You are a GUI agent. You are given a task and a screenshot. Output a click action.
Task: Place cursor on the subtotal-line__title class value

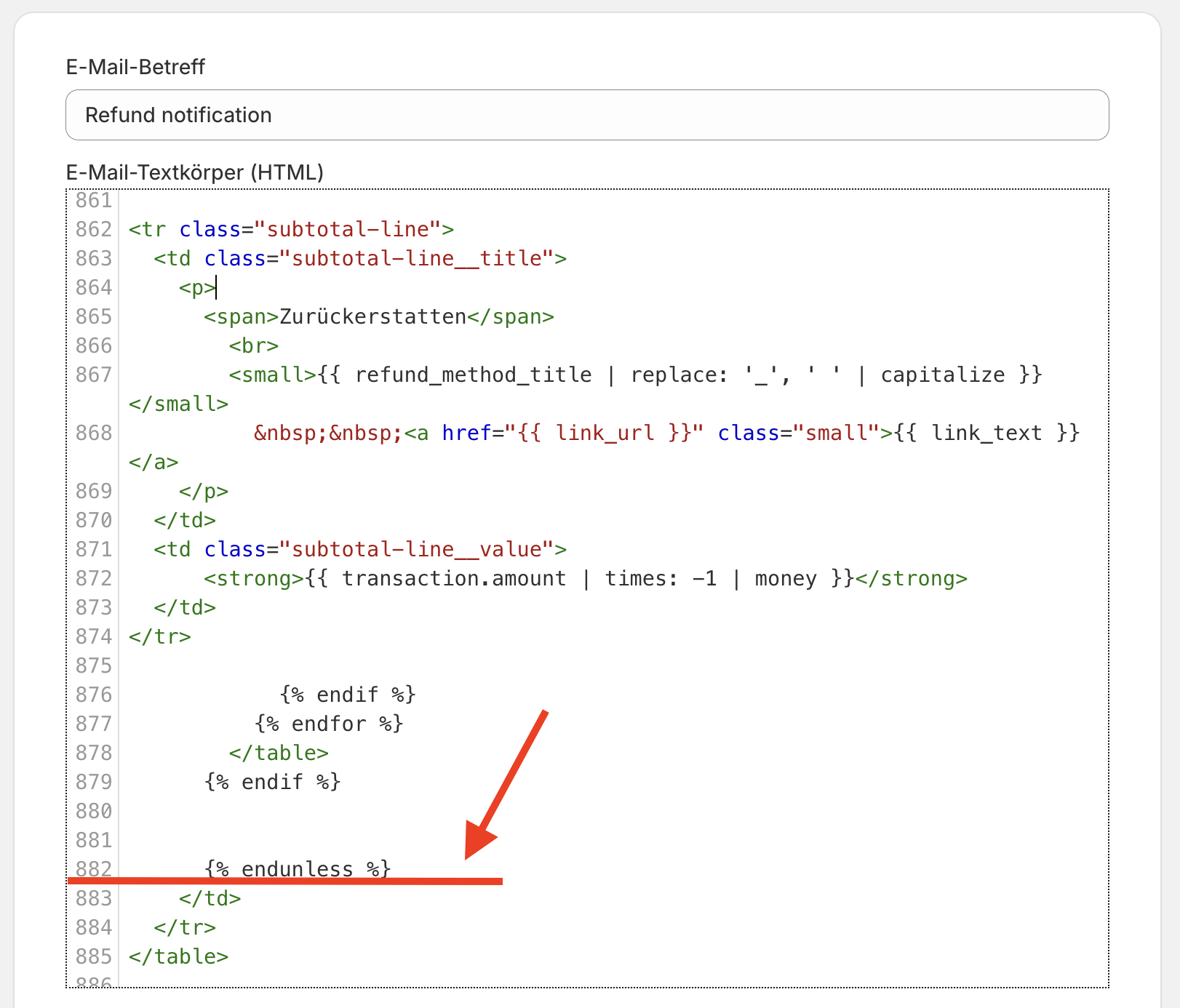417,258
